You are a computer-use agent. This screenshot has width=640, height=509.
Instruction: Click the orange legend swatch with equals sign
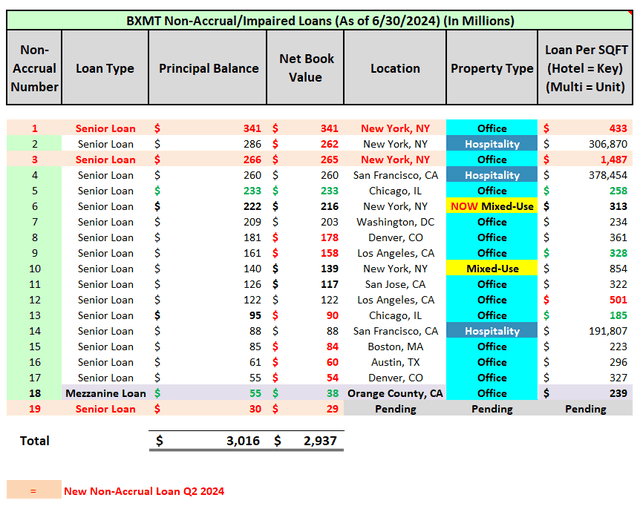point(34,490)
